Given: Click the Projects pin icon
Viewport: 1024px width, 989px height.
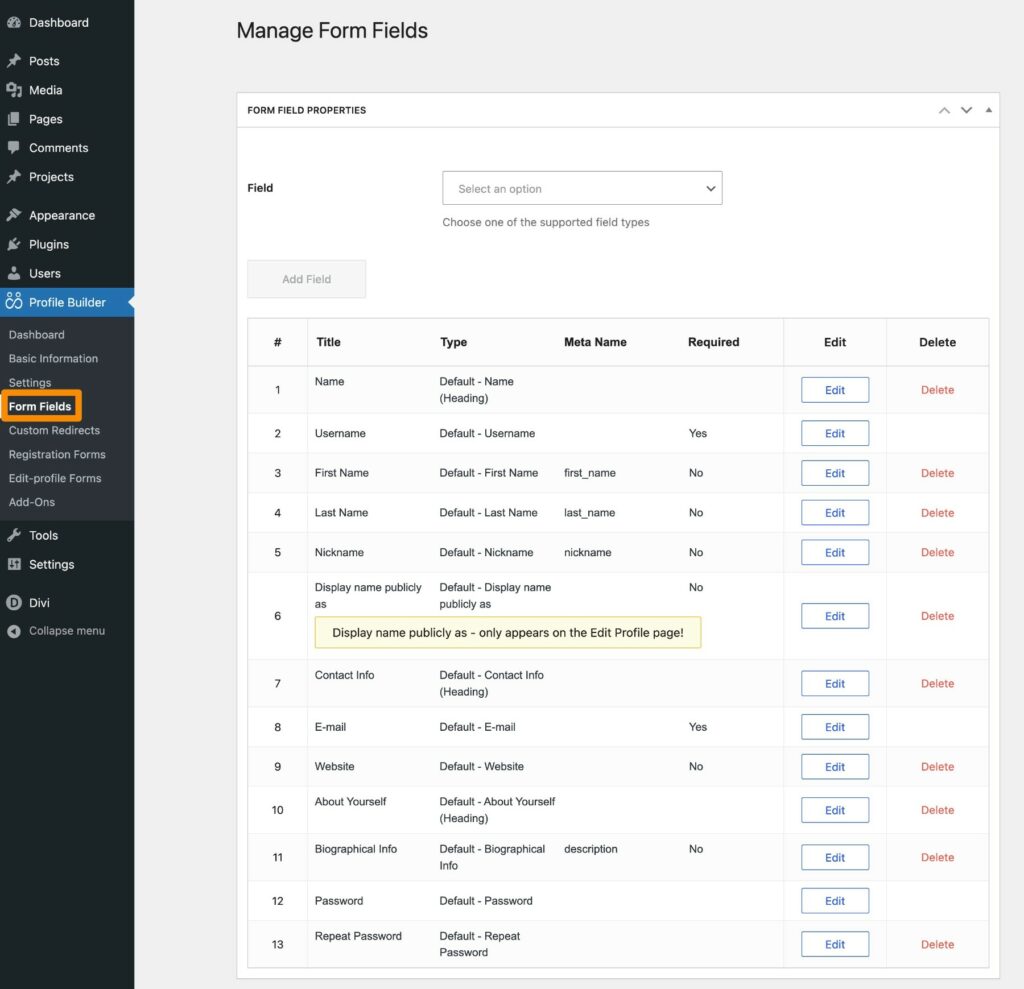Looking at the screenshot, I should pyautogui.click(x=14, y=176).
